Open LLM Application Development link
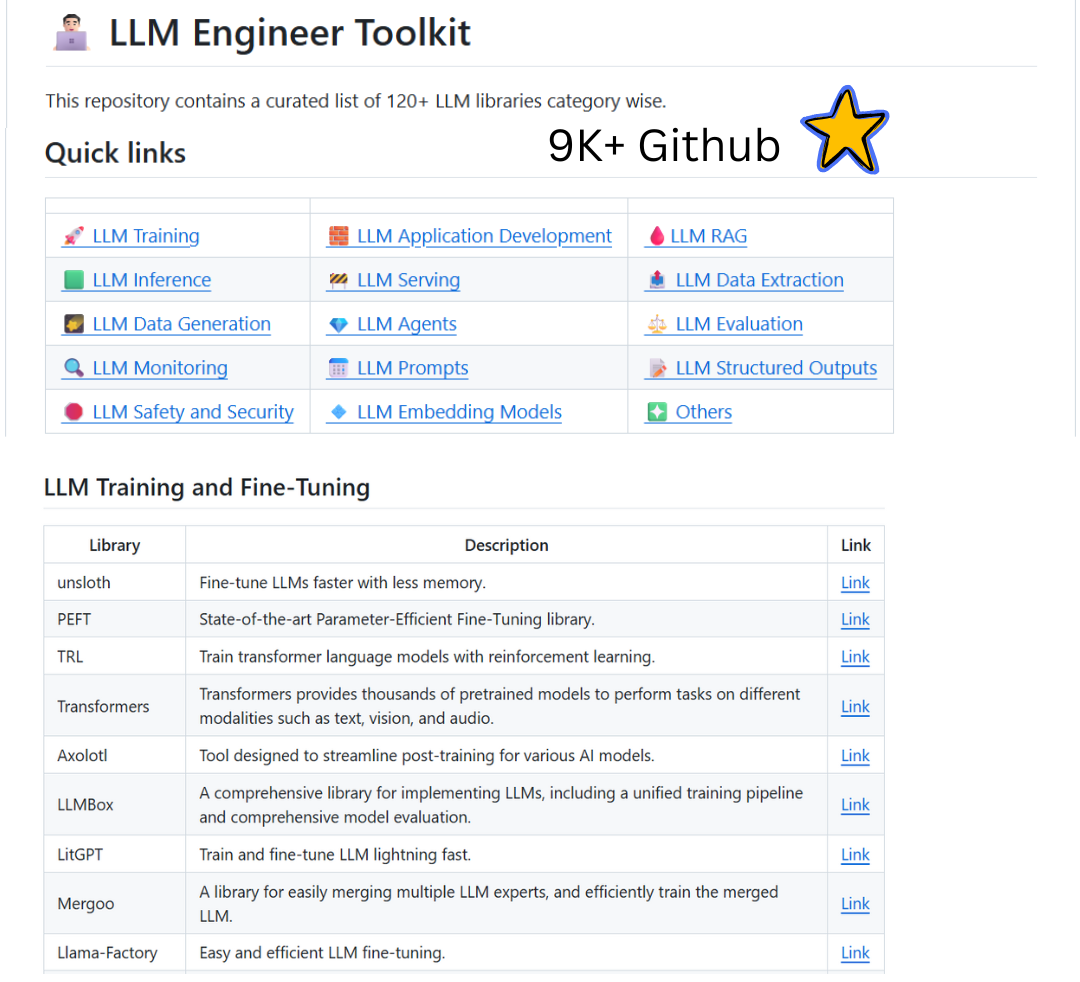Screen dimensions: 1080x982 point(484,236)
